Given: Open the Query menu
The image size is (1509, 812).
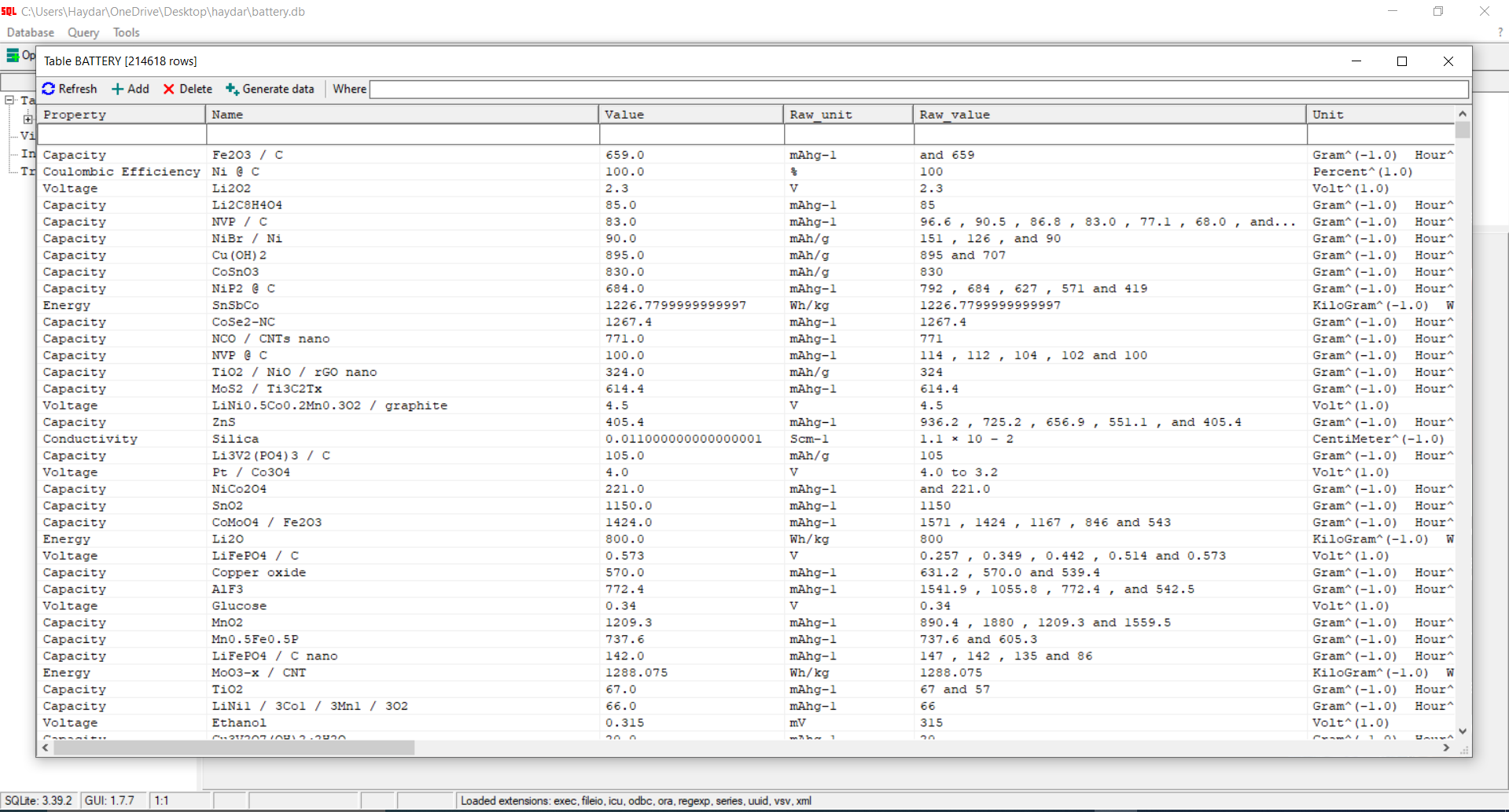Looking at the screenshot, I should [x=83, y=32].
